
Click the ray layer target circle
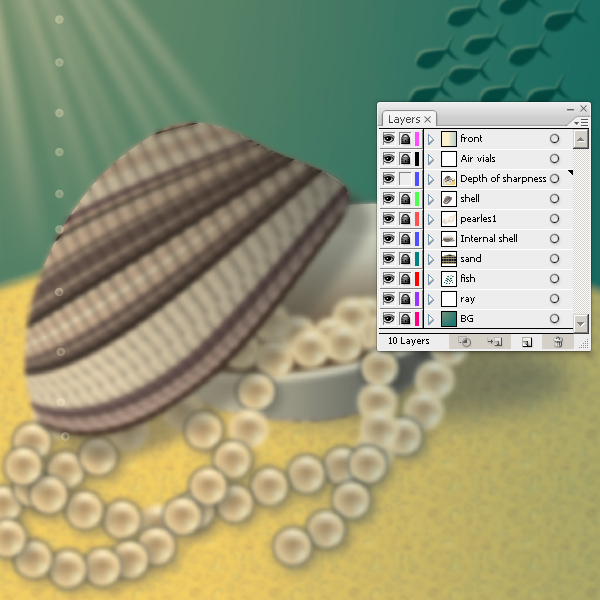tap(554, 298)
